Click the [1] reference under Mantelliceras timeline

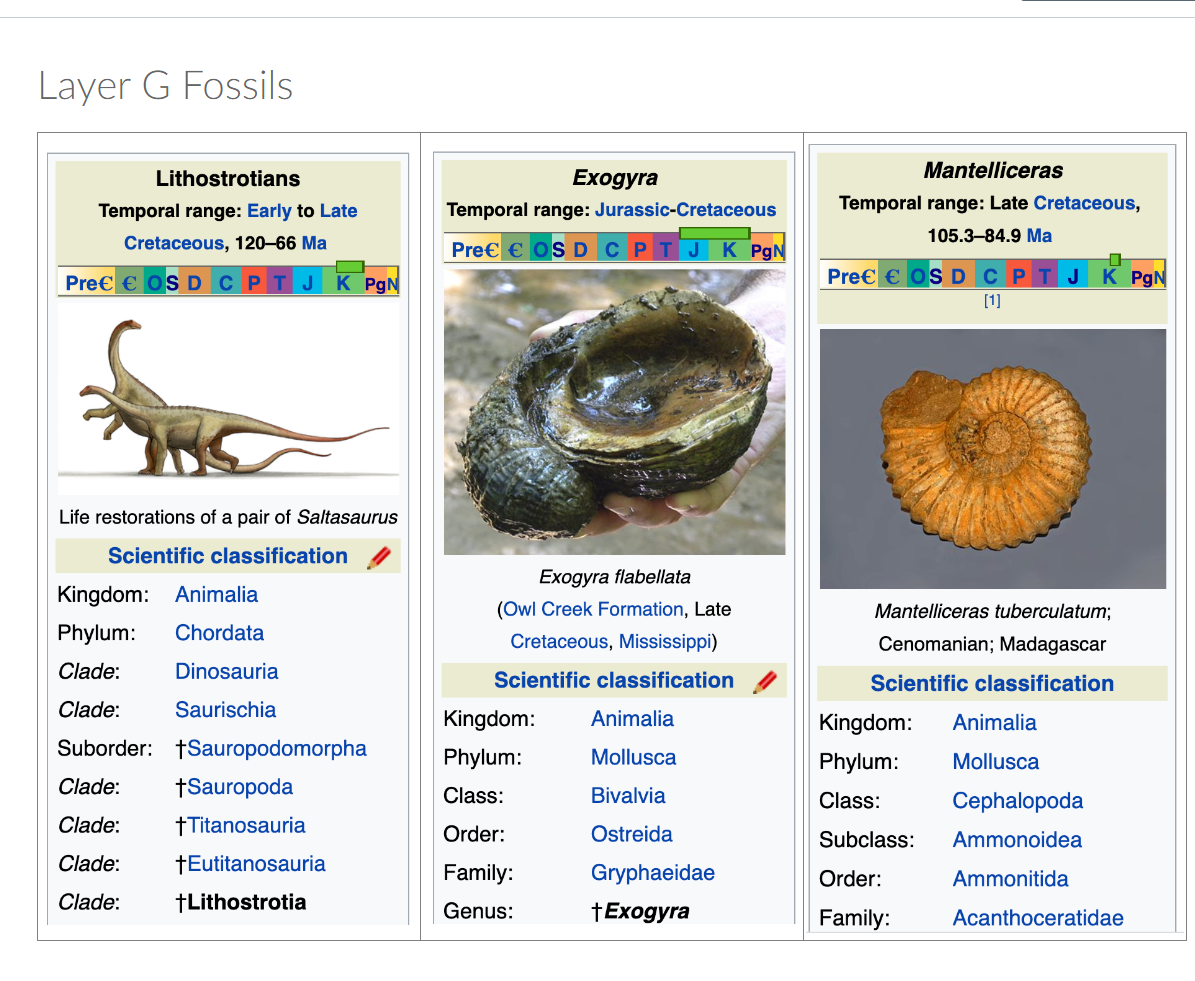point(992,299)
